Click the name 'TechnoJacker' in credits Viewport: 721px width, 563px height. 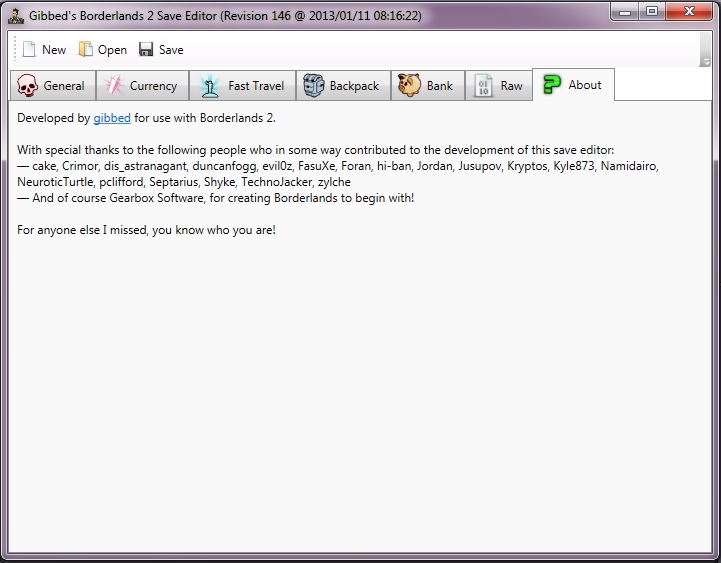click(x=277, y=182)
